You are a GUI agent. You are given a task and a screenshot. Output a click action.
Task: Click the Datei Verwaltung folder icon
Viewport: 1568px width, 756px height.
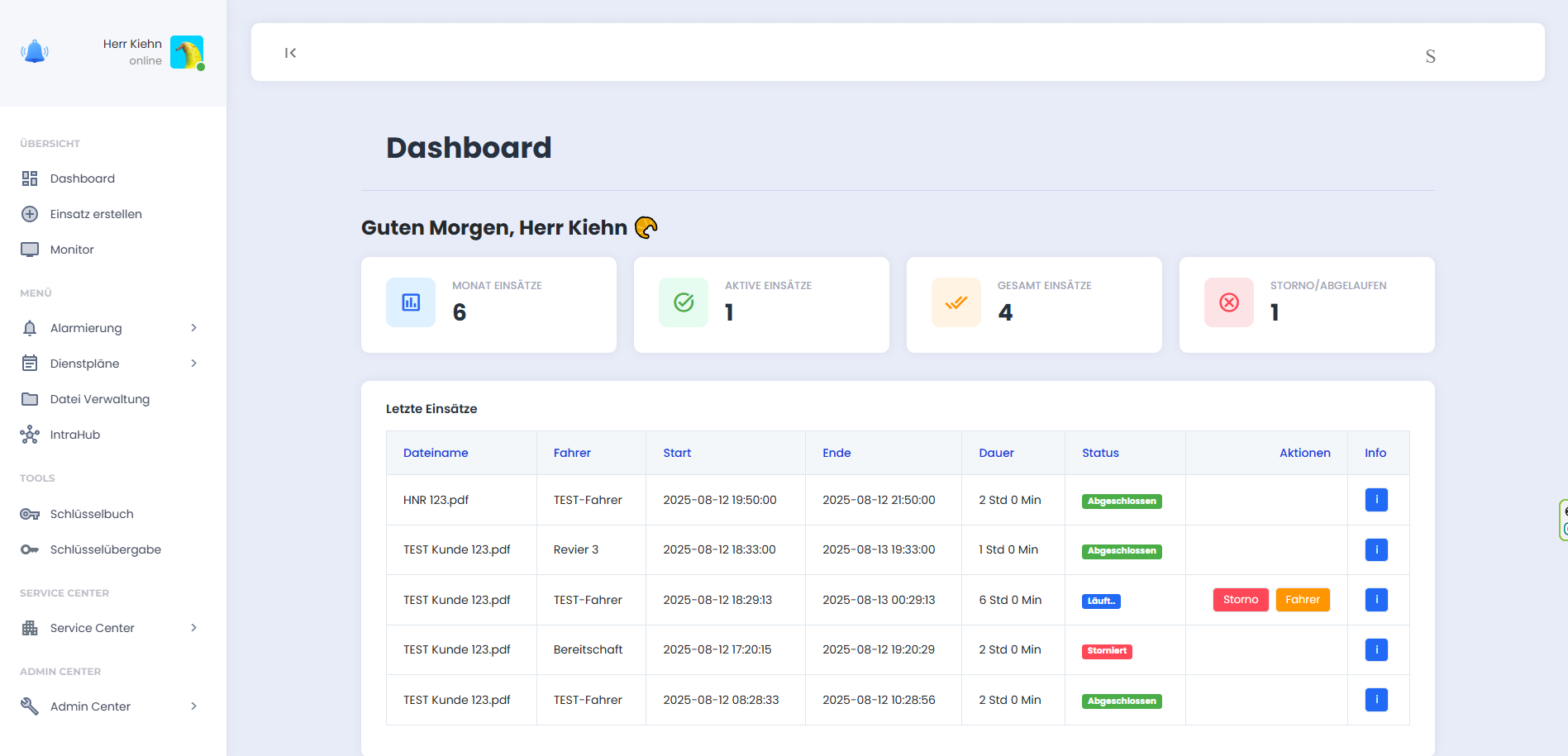tap(30, 399)
